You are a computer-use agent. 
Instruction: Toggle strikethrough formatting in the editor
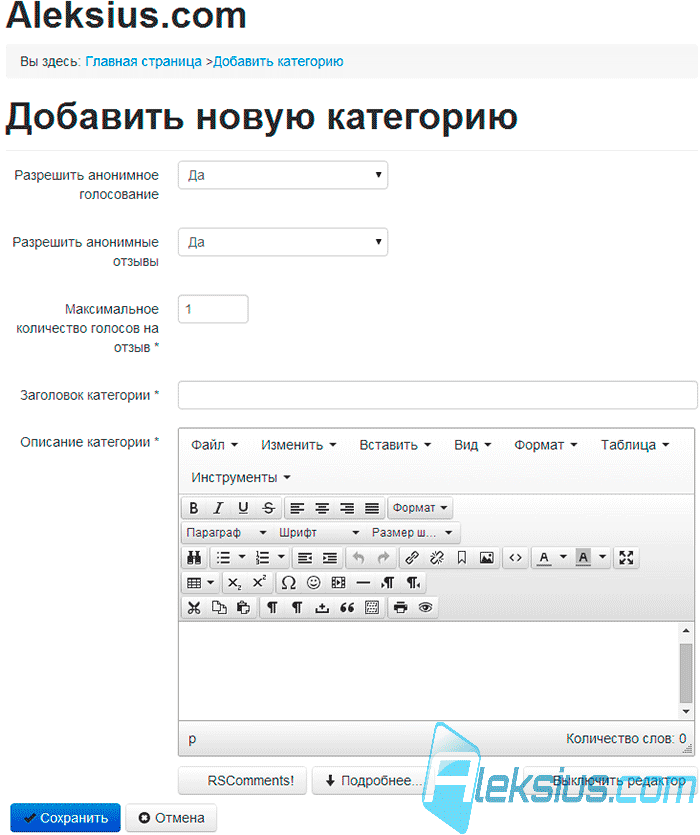(268, 508)
